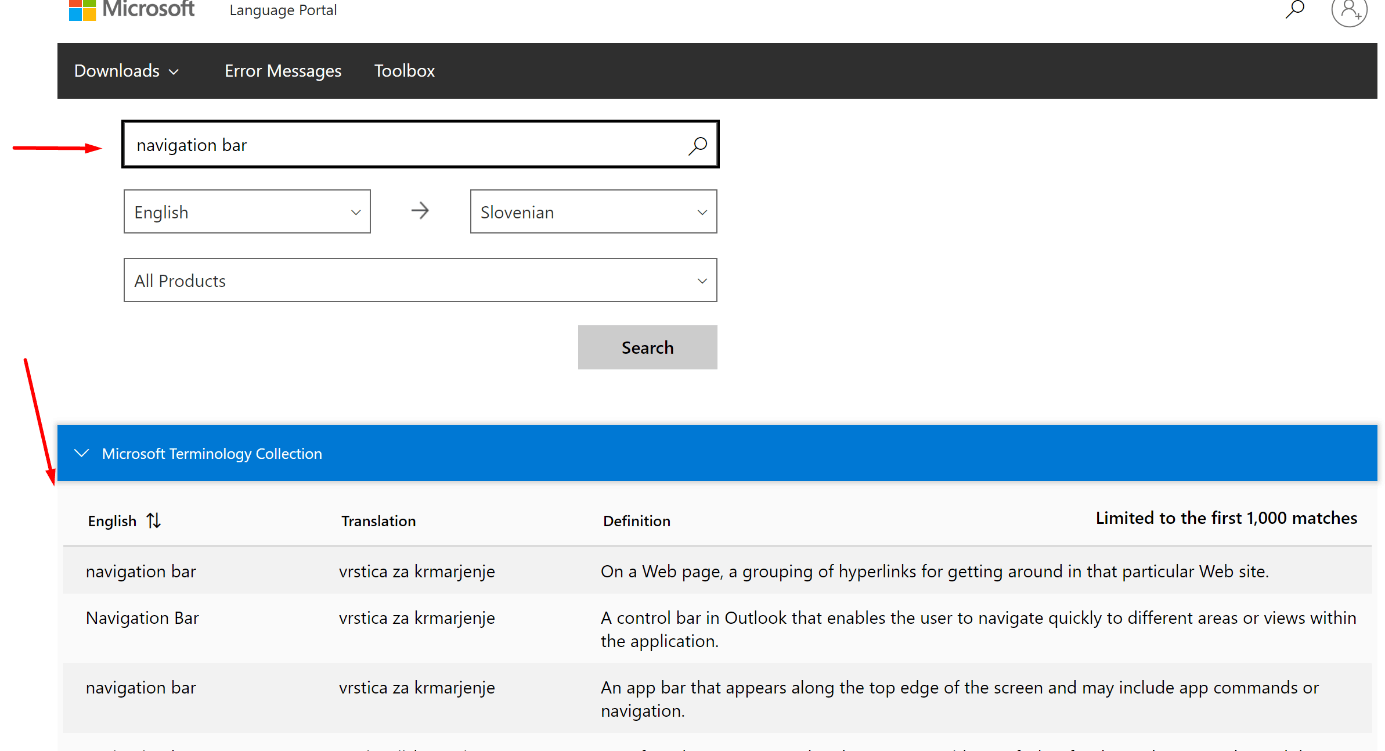Viewport: 1385px width, 751px height.
Task: Click the magnifier icon inside the term search box
Action: click(698, 146)
